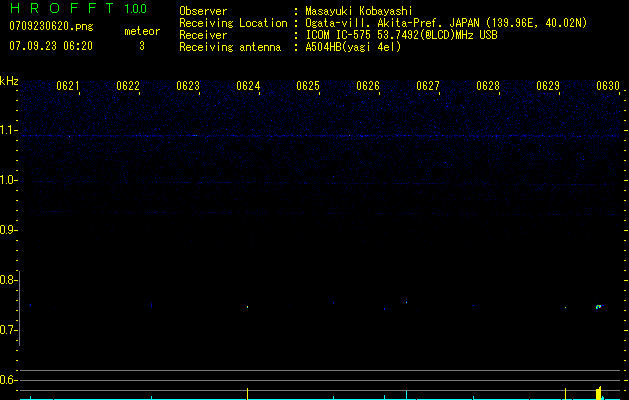This screenshot has width=629, height=400.
Task: Select antenna model A504HB(yagi 4el)
Action: tap(353, 47)
